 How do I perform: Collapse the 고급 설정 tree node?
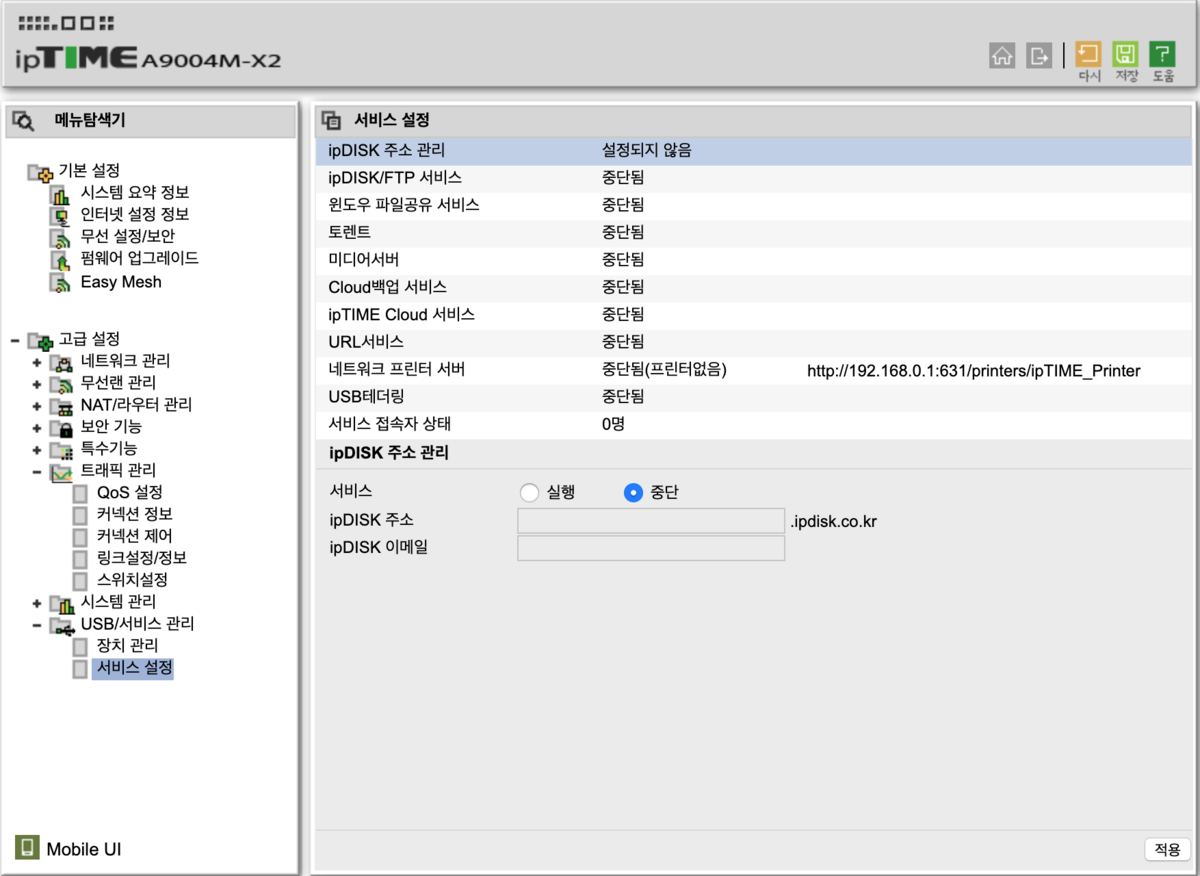click(14, 340)
